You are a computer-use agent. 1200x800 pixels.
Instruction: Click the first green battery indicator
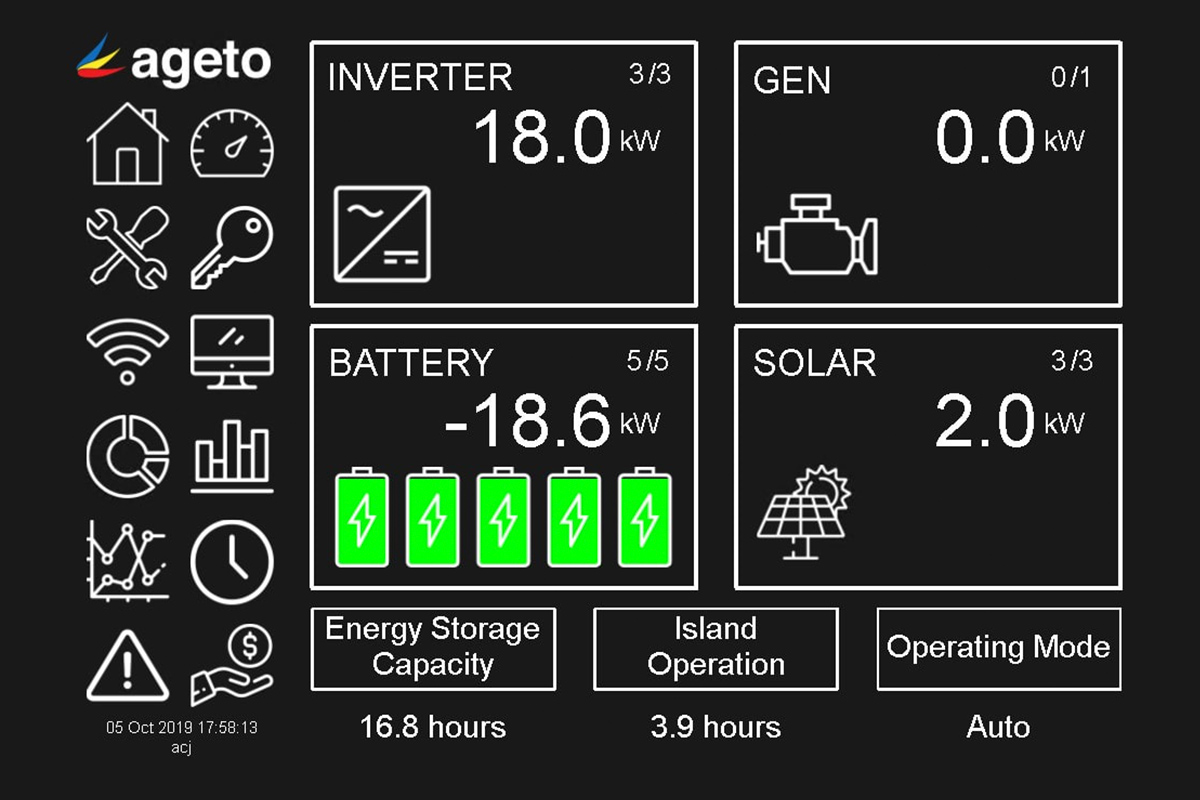[x=361, y=518]
